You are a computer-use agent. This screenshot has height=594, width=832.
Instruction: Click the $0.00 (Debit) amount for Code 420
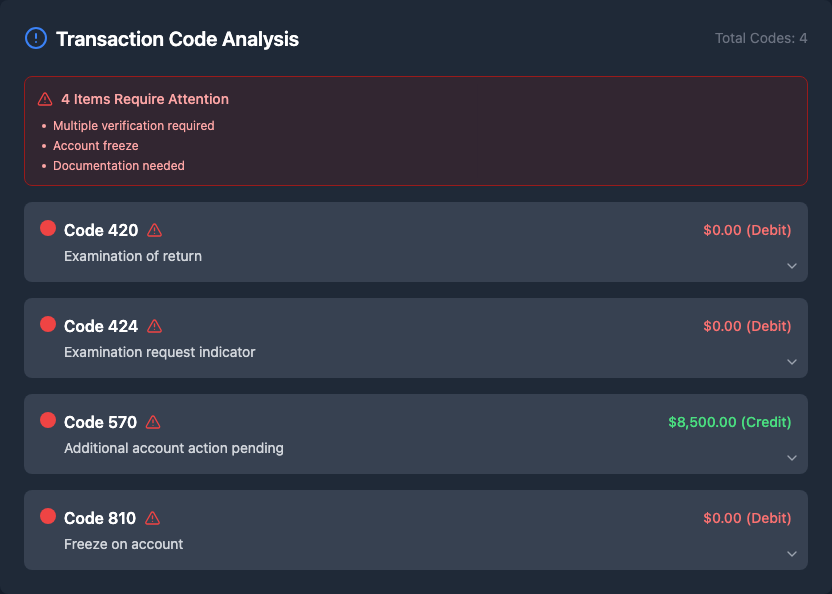(746, 230)
